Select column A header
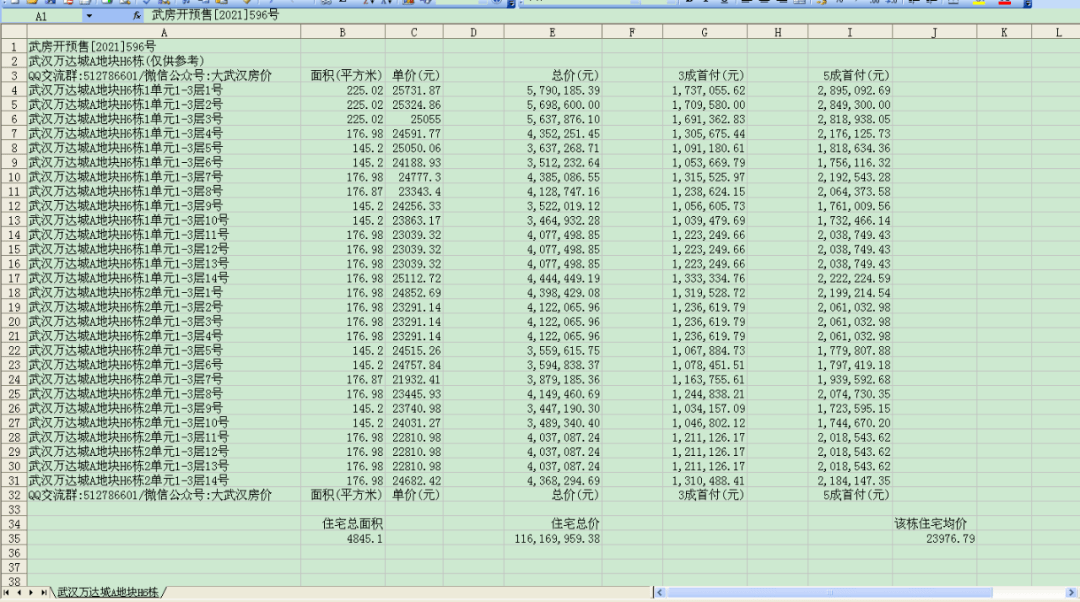The width and height of the screenshot is (1080, 602). (x=164, y=32)
